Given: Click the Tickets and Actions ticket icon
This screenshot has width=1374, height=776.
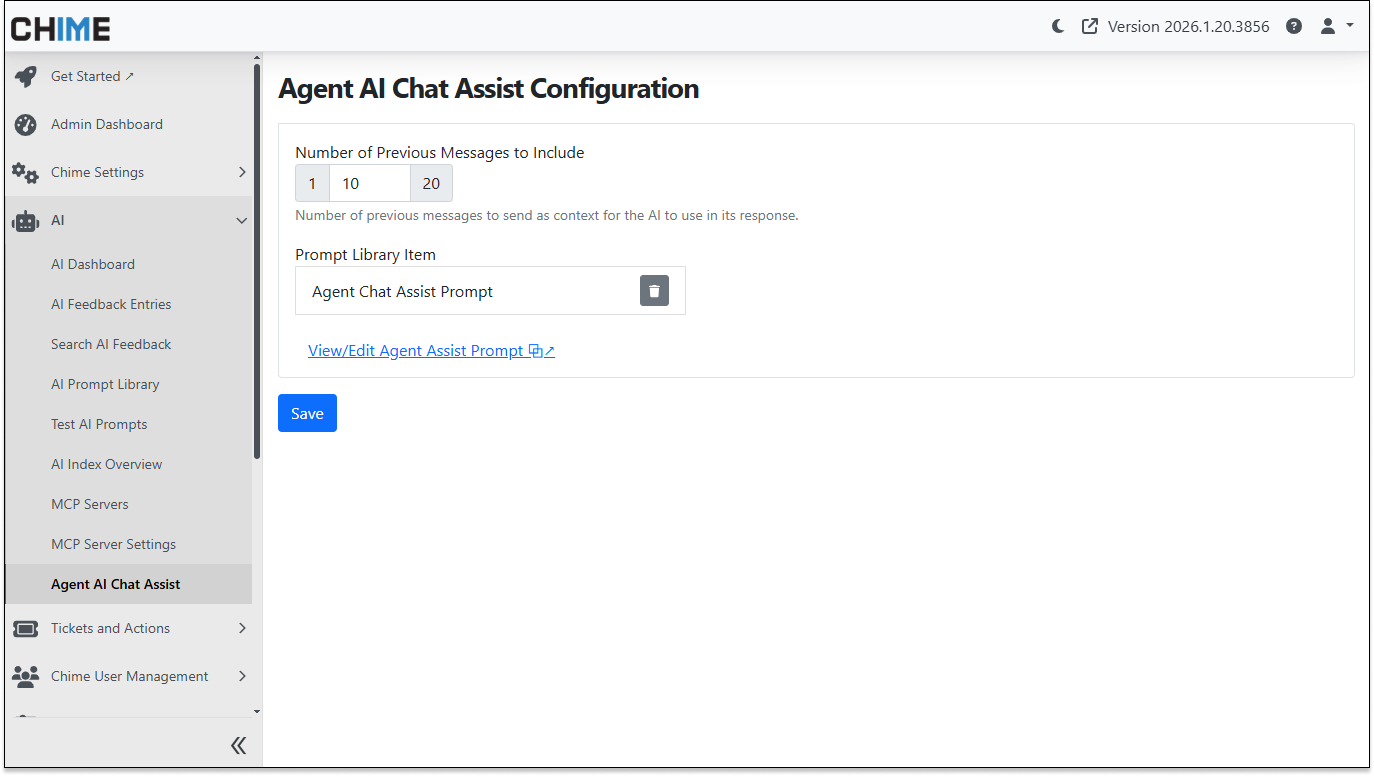Looking at the screenshot, I should [26, 629].
